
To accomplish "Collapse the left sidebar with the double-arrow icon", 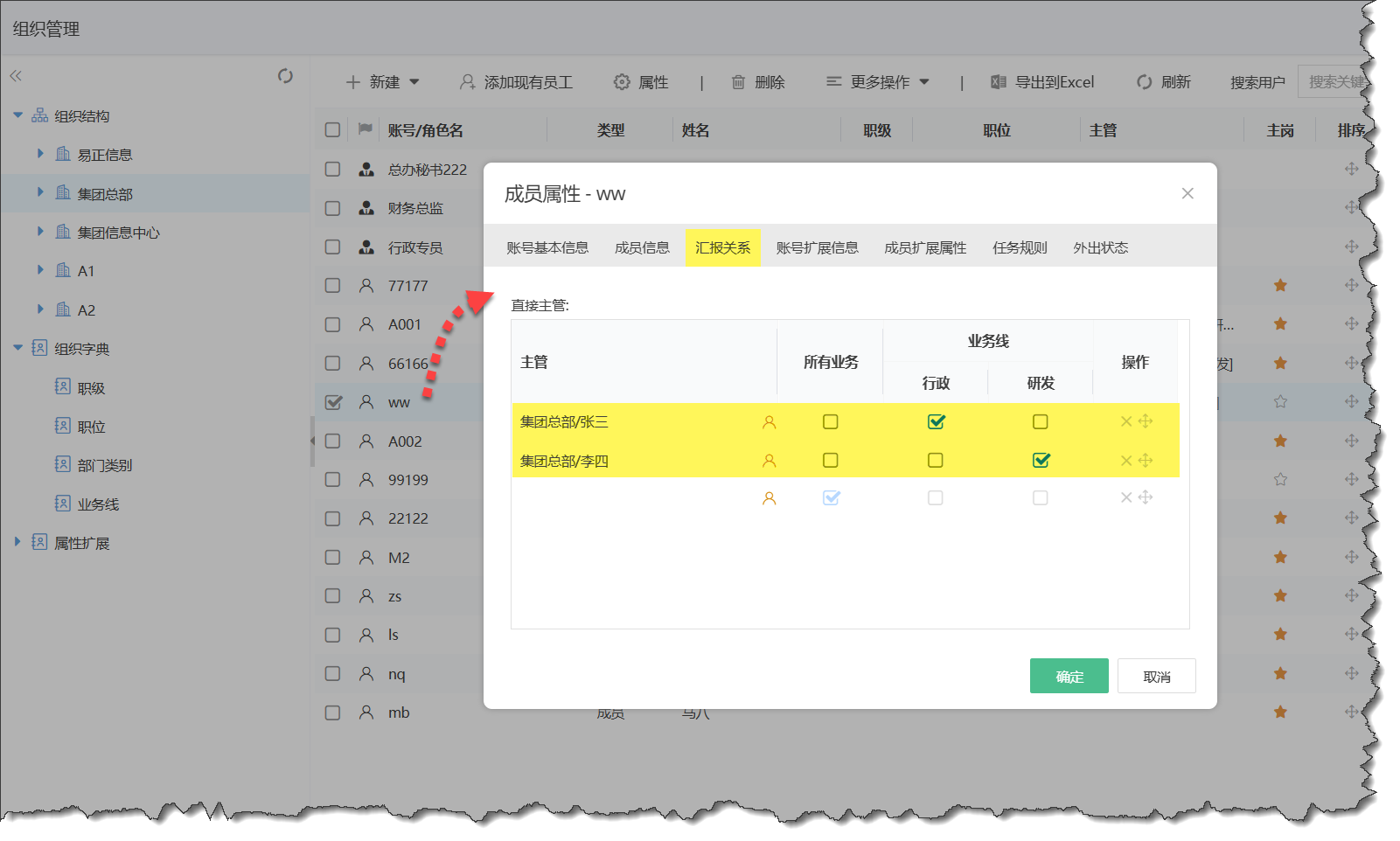I will pos(15,75).
